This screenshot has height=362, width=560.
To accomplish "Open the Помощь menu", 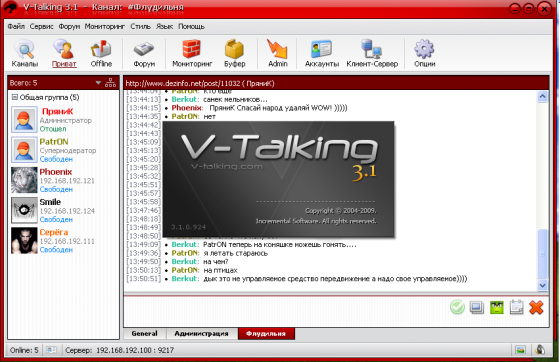I will tap(191, 26).
